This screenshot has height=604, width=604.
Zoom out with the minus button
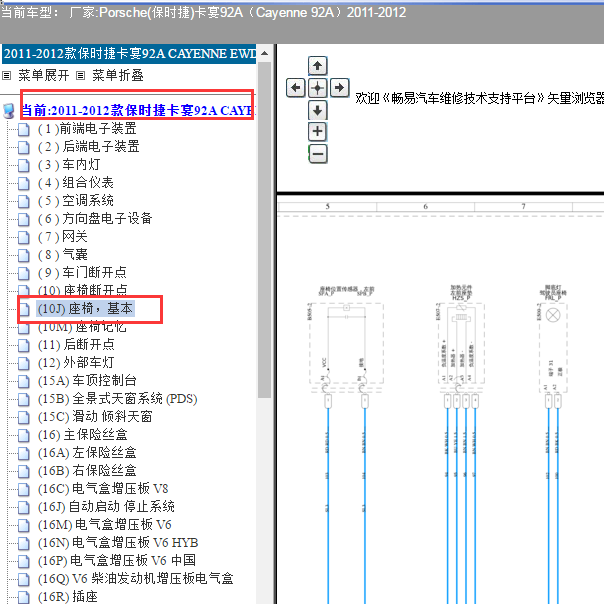pyautogui.click(x=318, y=154)
